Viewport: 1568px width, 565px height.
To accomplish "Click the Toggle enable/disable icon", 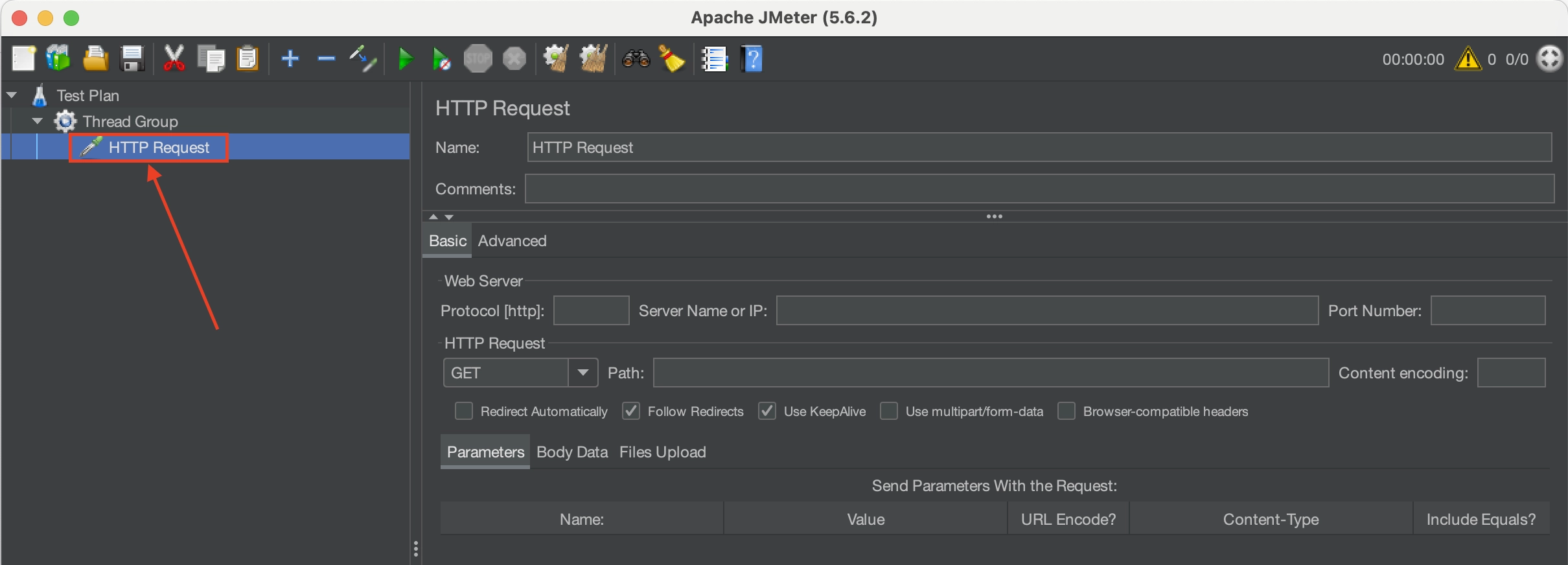I will click(363, 59).
